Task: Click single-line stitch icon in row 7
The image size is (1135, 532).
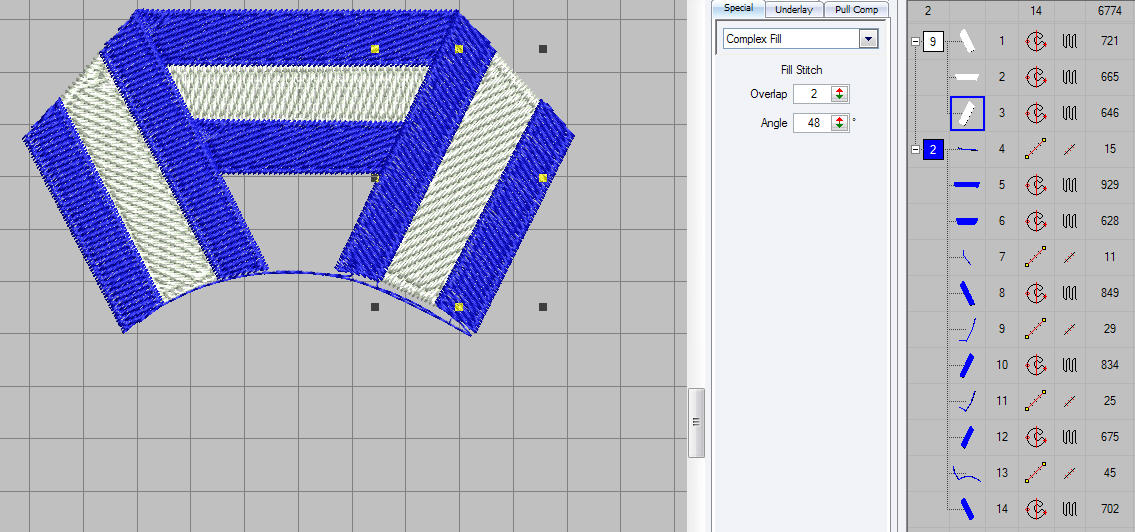Action: [1069, 257]
